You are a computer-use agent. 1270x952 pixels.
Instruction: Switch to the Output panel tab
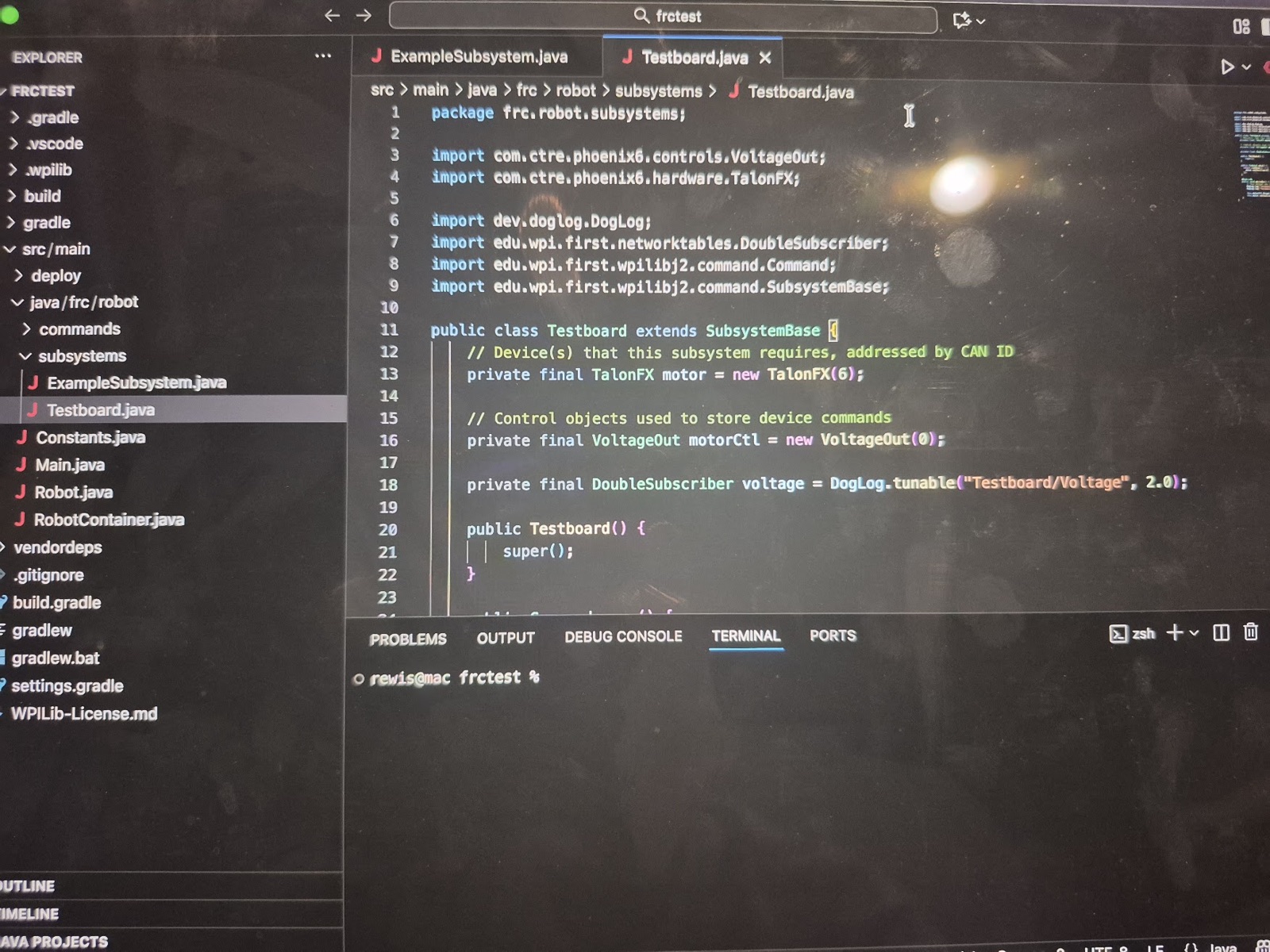506,638
